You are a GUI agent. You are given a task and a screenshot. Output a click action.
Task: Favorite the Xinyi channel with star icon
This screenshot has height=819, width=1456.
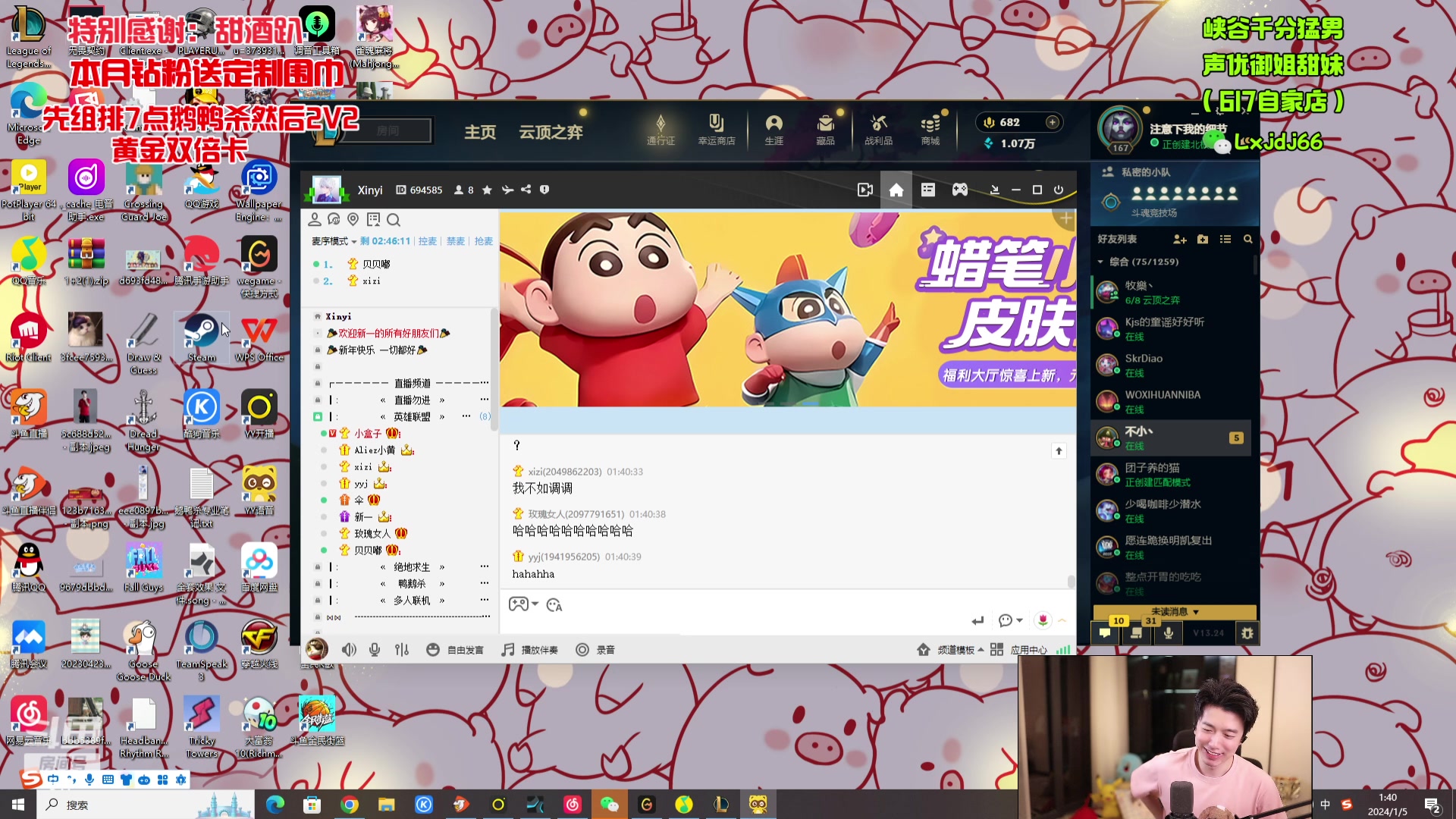point(487,190)
